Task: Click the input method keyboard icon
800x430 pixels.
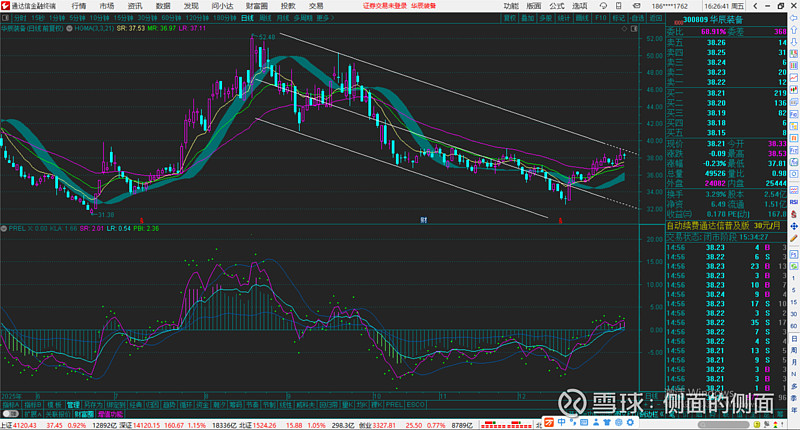Action: click(584, 422)
